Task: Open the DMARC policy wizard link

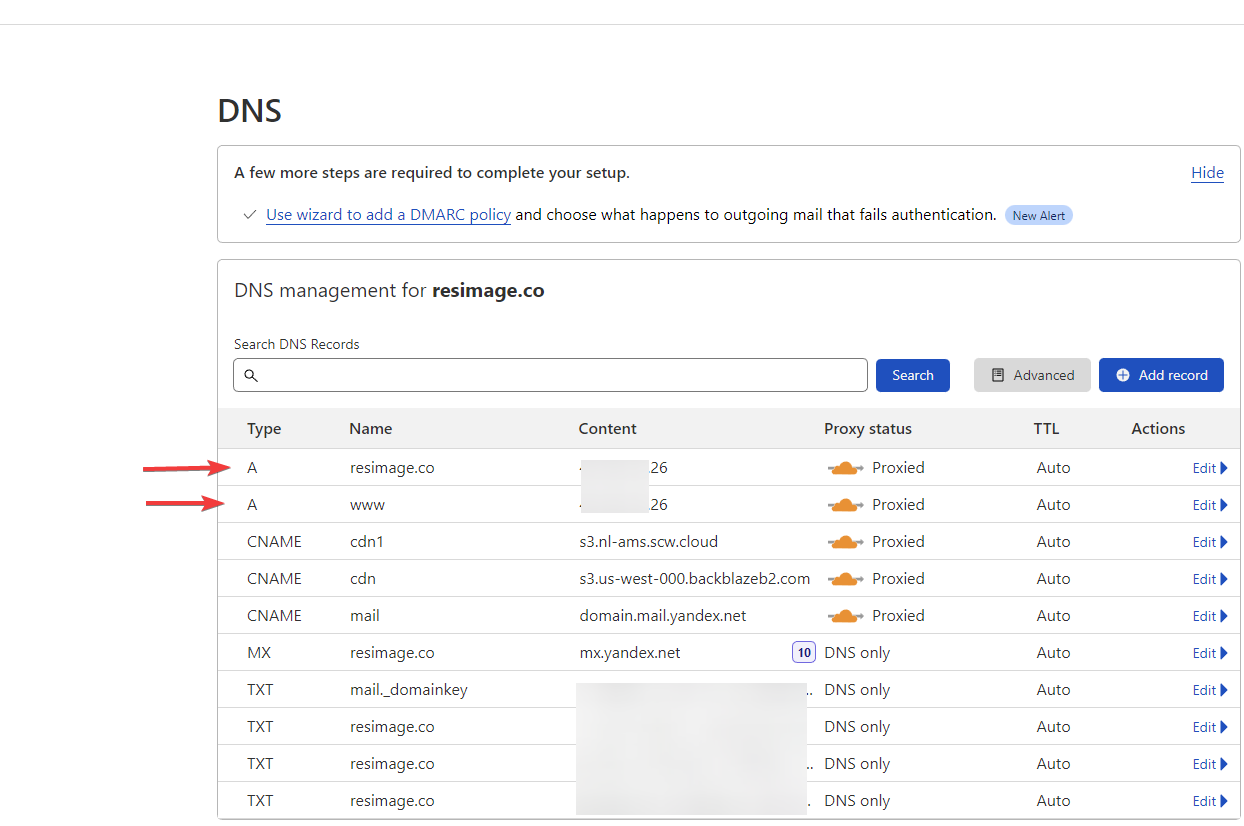Action: [388, 215]
